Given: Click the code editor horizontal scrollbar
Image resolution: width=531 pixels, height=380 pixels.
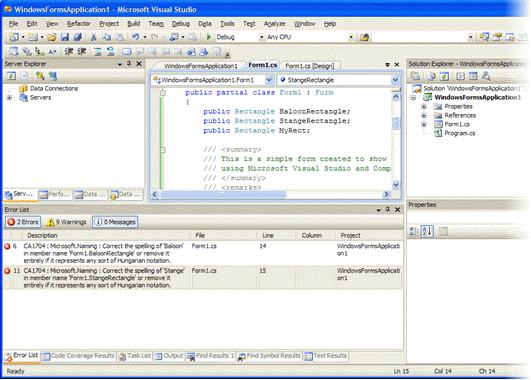Looking at the screenshot, I should click(x=270, y=194).
